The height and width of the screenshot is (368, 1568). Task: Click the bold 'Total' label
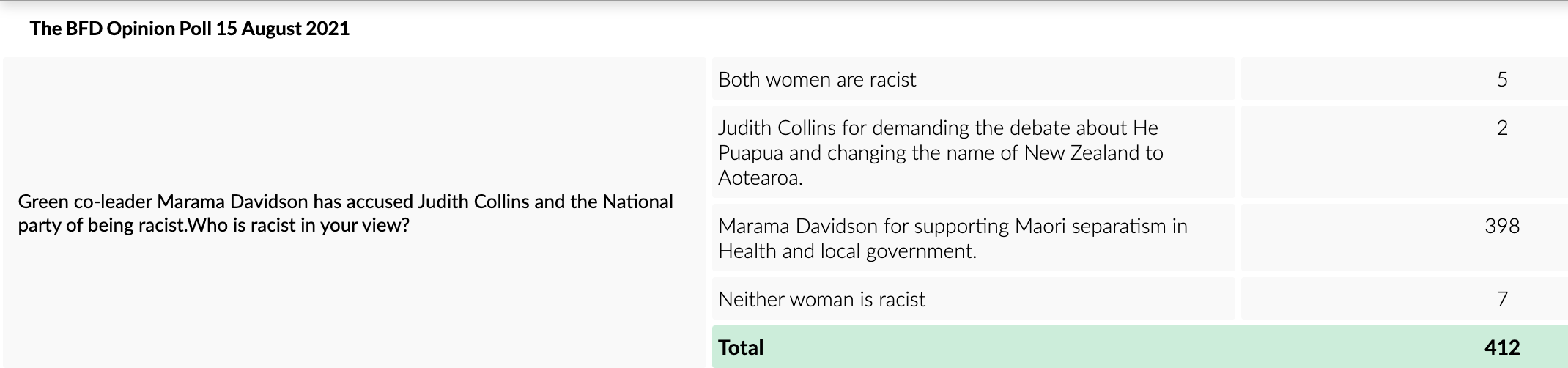pos(741,347)
